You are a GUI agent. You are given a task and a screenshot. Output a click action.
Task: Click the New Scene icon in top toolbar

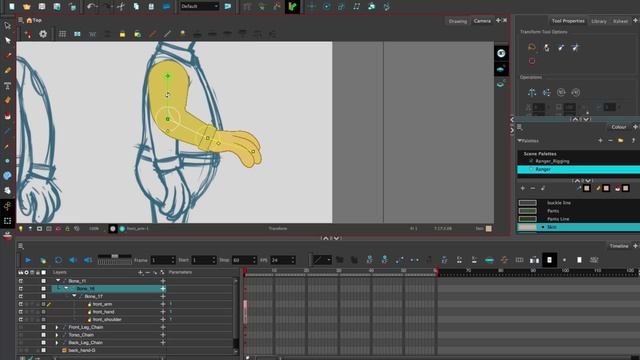pos(11,6)
